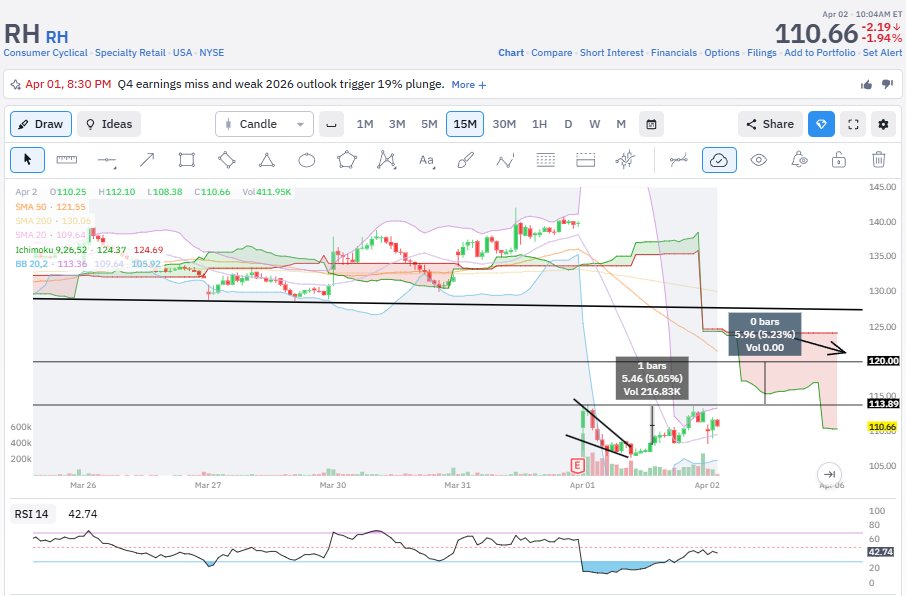Switch to 5M timeframe
Viewport: 906px width, 596px height.
tap(429, 124)
